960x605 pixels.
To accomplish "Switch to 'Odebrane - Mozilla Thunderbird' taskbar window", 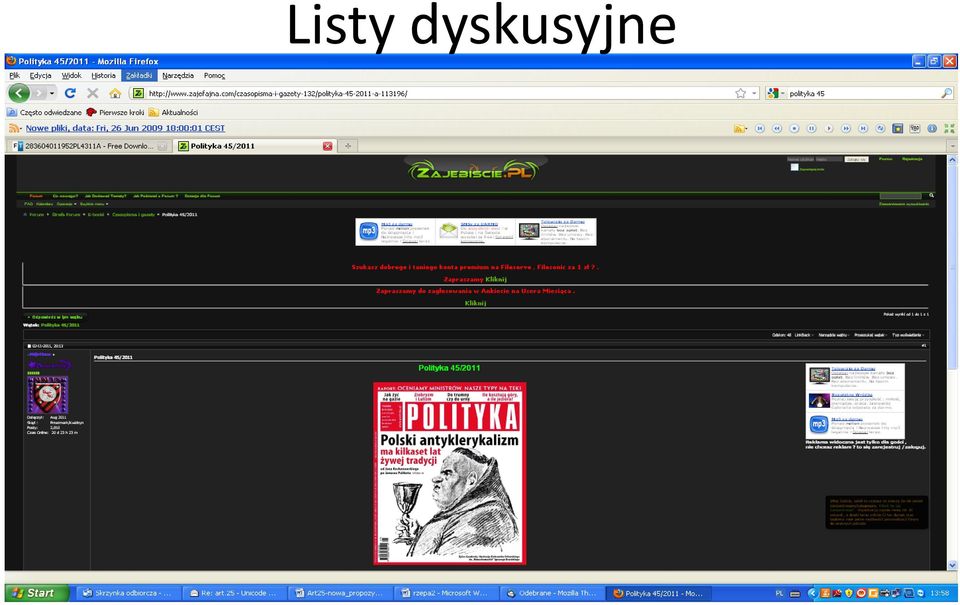I will (x=552, y=593).
